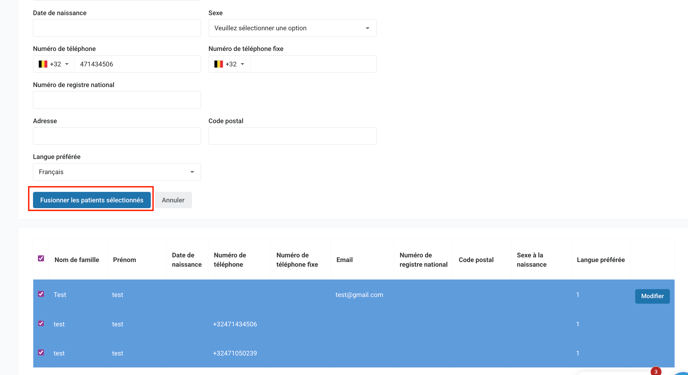Open the Langue préférée dropdown showing Français

click(x=117, y=172)
